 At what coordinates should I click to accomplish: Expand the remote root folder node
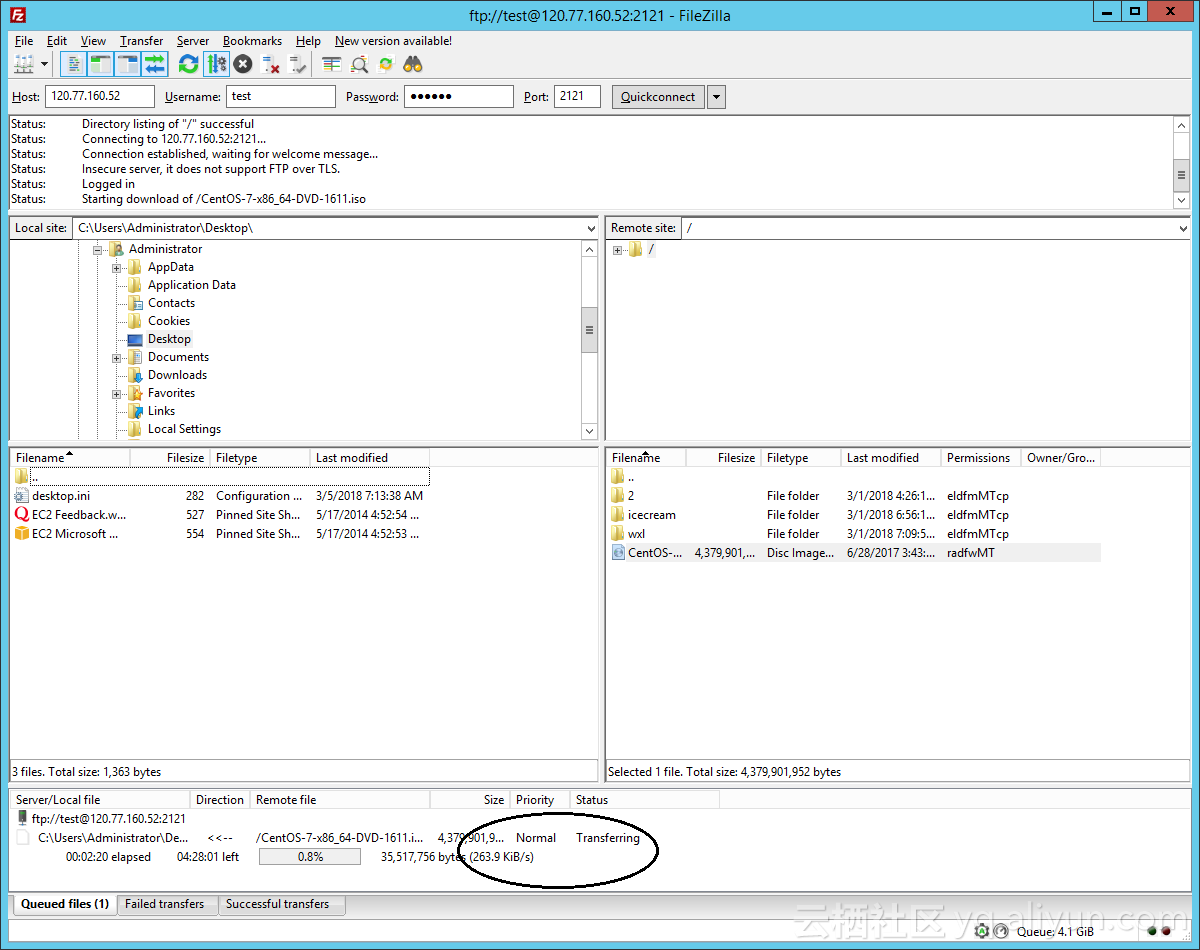[618, 250]
